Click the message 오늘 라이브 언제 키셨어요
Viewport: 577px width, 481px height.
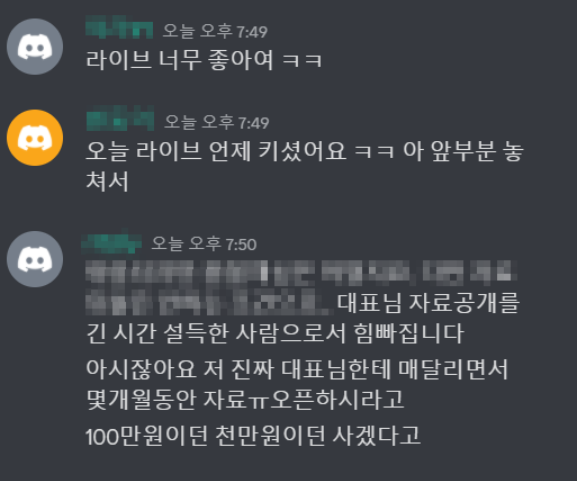pyautogui.click(x=216, y=151)
